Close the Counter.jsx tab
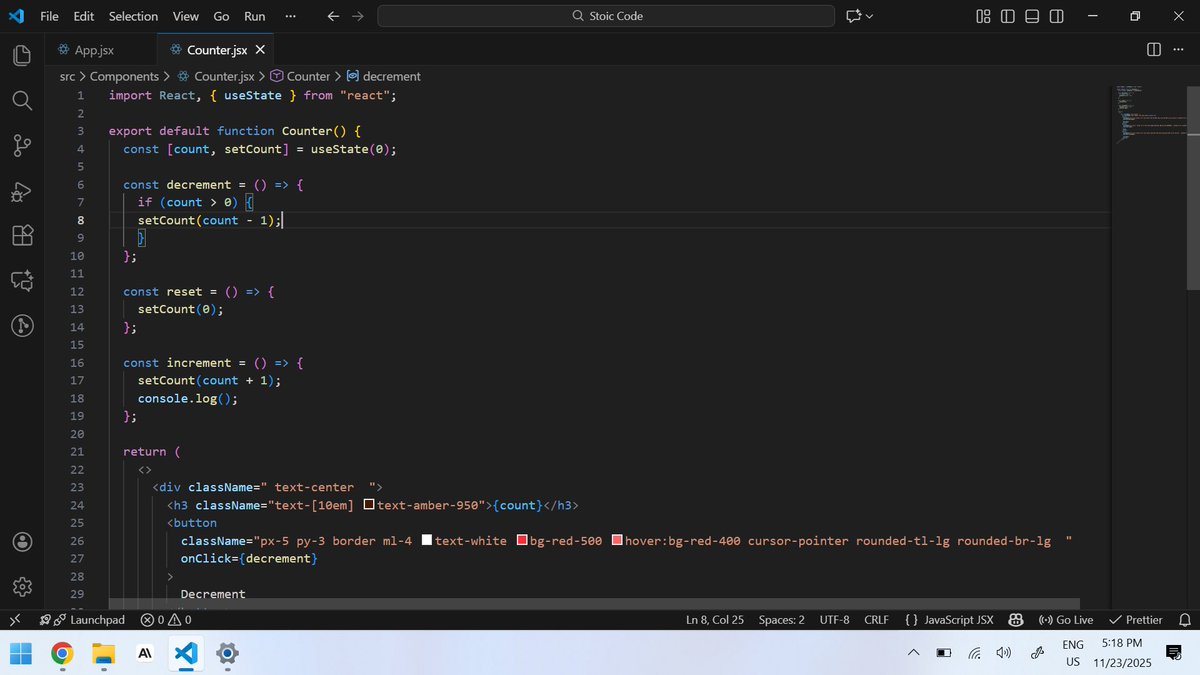The image size is (1200, 675). [260, 49]
